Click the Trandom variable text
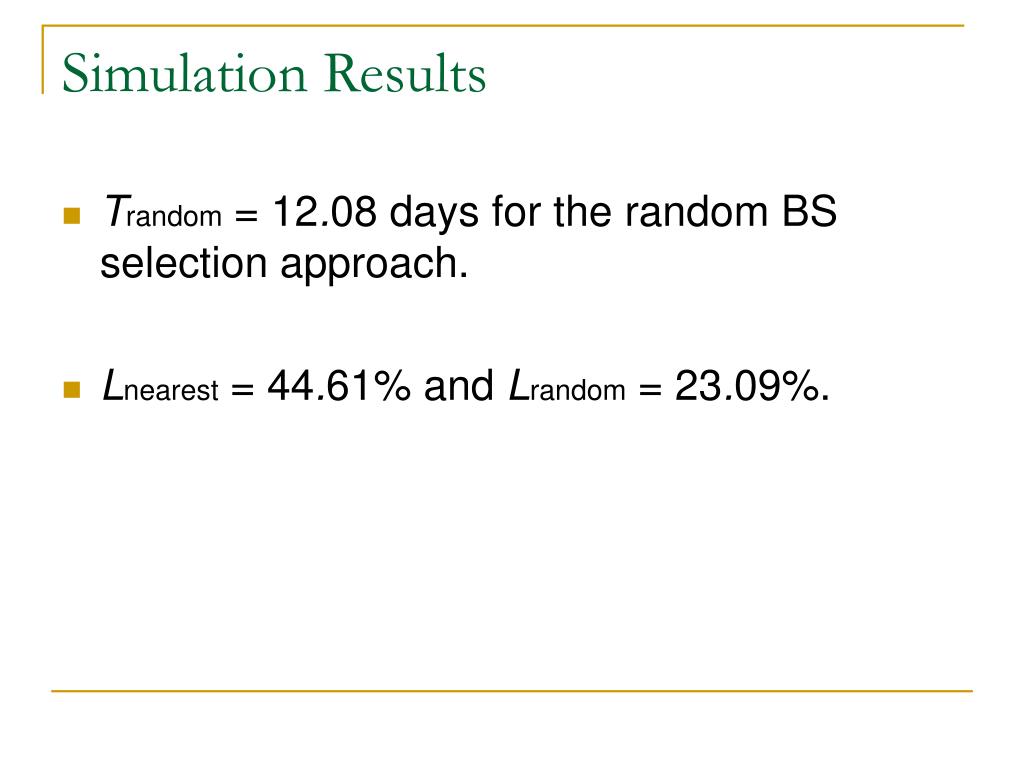 pos(162,212)
